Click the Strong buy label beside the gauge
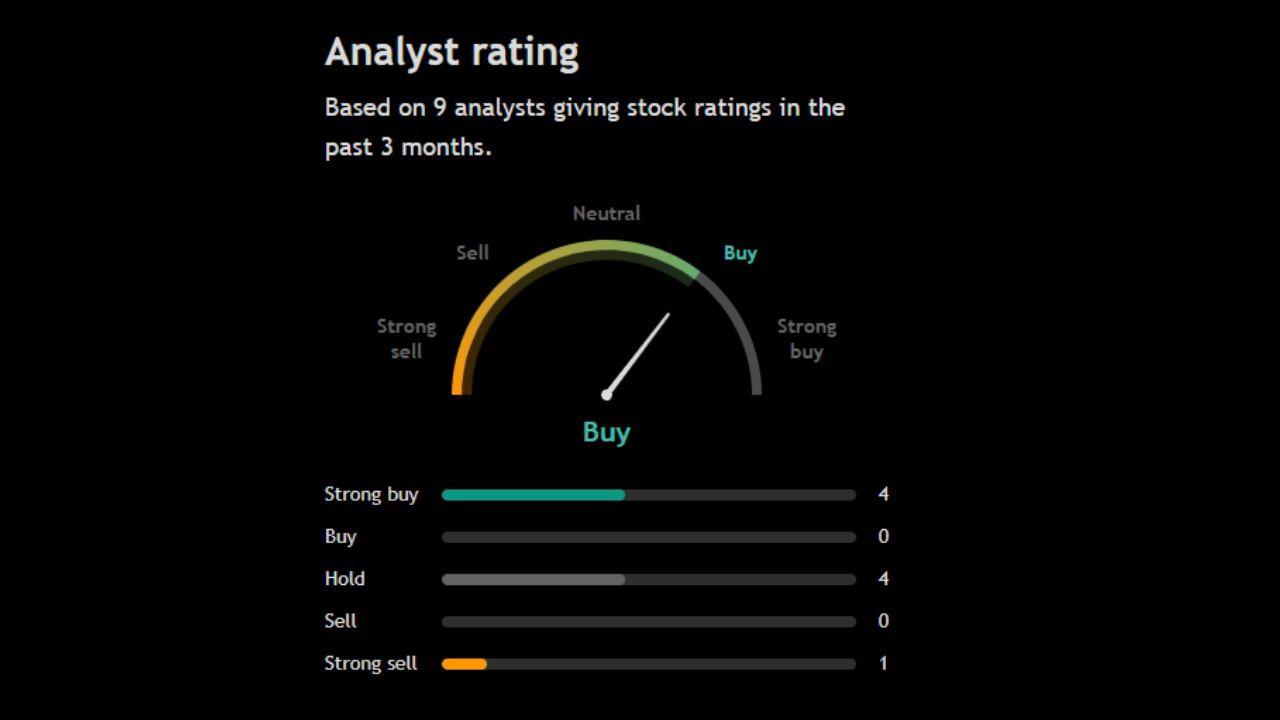 point(806,339)
